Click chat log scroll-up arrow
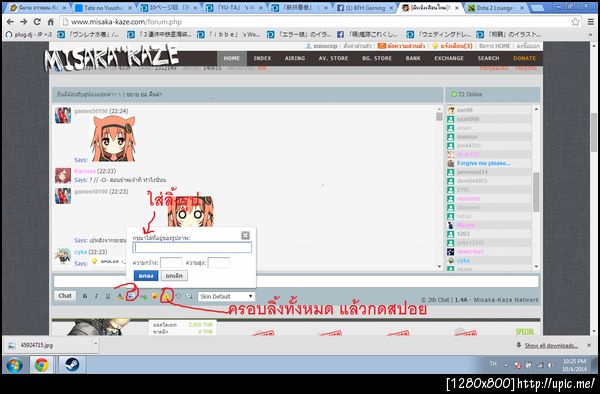This screenshot has height=394, width=600. pyautogui.click(x=439, y=109)
